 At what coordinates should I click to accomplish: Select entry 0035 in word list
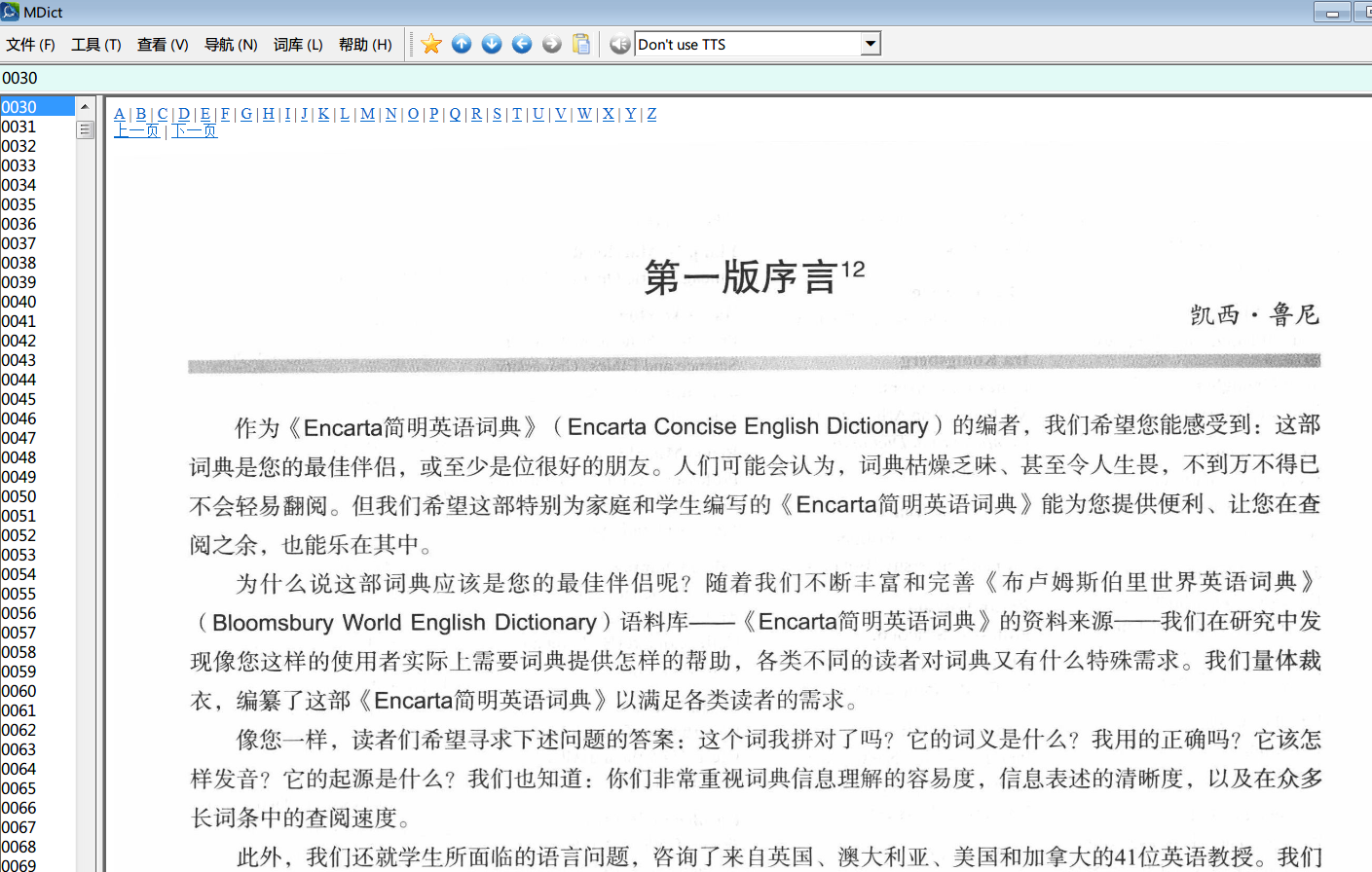(x=37, y=204)
